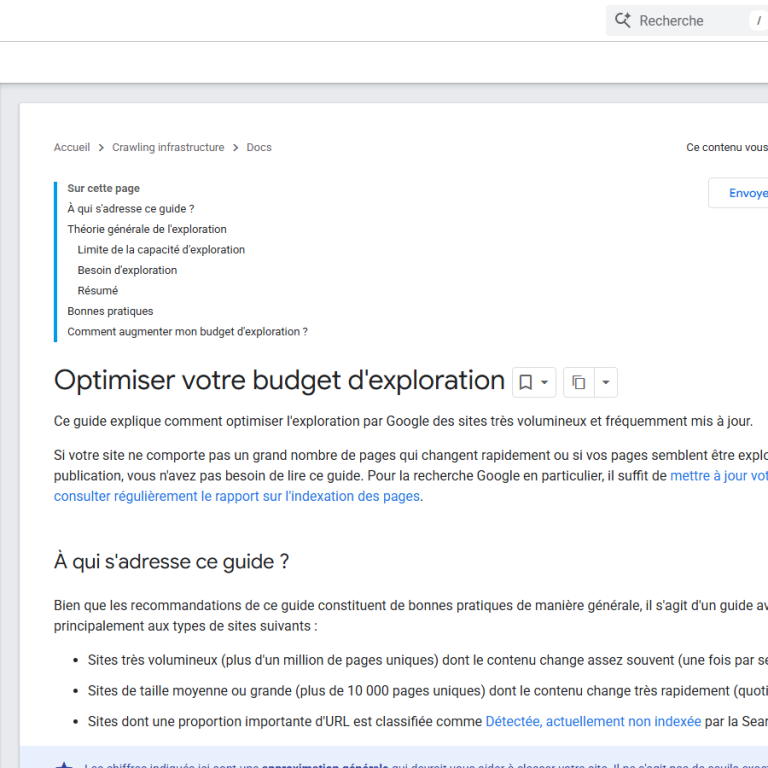
Task: Click the copy page icon
Action: pos(578,382)
